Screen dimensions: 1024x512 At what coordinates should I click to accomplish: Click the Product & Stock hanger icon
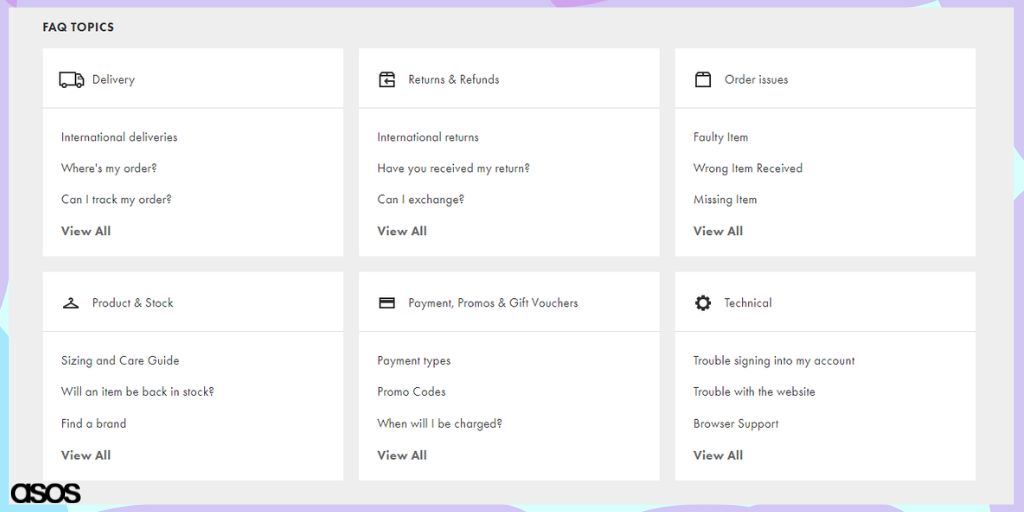click(71, 303)
